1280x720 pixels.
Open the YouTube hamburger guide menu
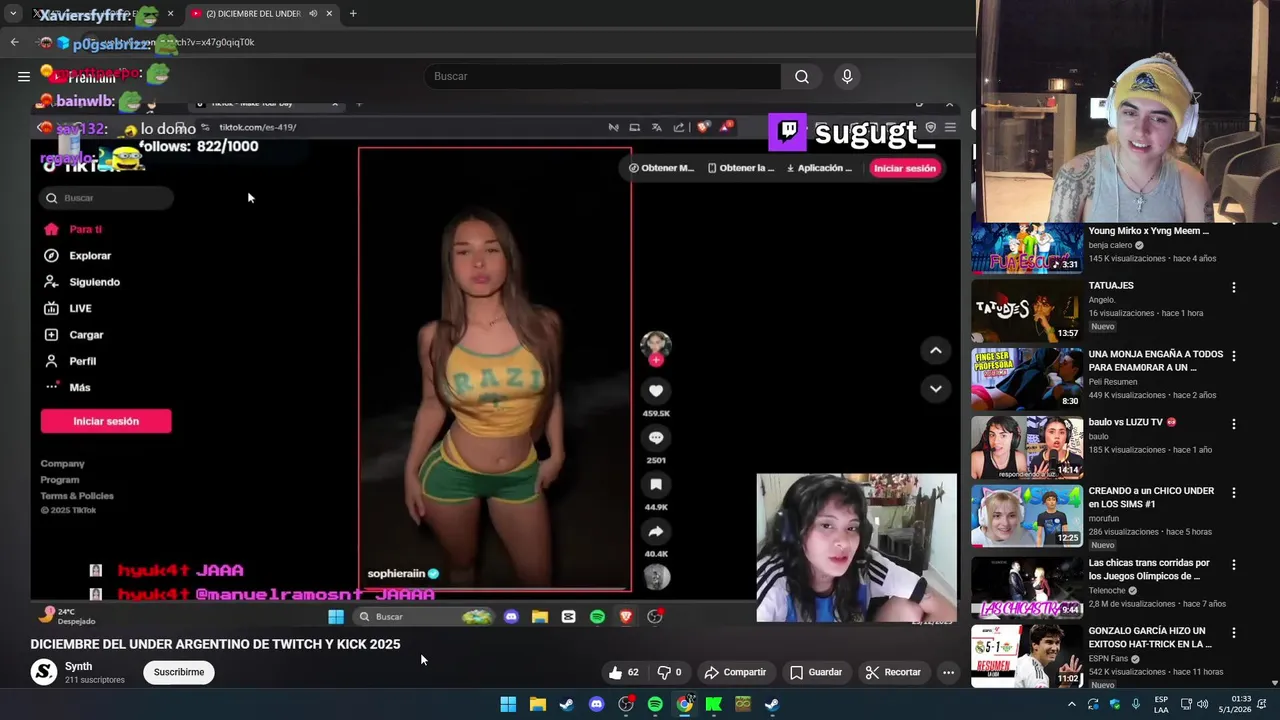coord(24,76)
